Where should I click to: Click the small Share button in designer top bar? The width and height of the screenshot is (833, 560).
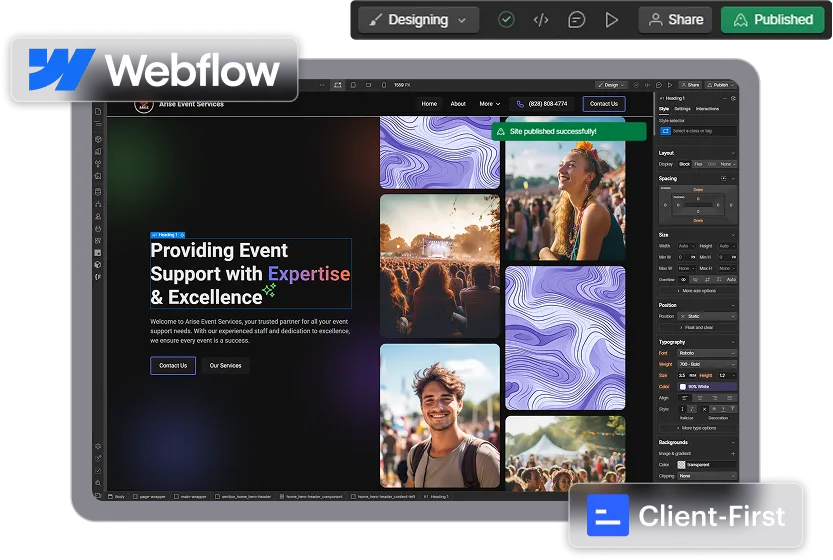(x=691, y=85)
